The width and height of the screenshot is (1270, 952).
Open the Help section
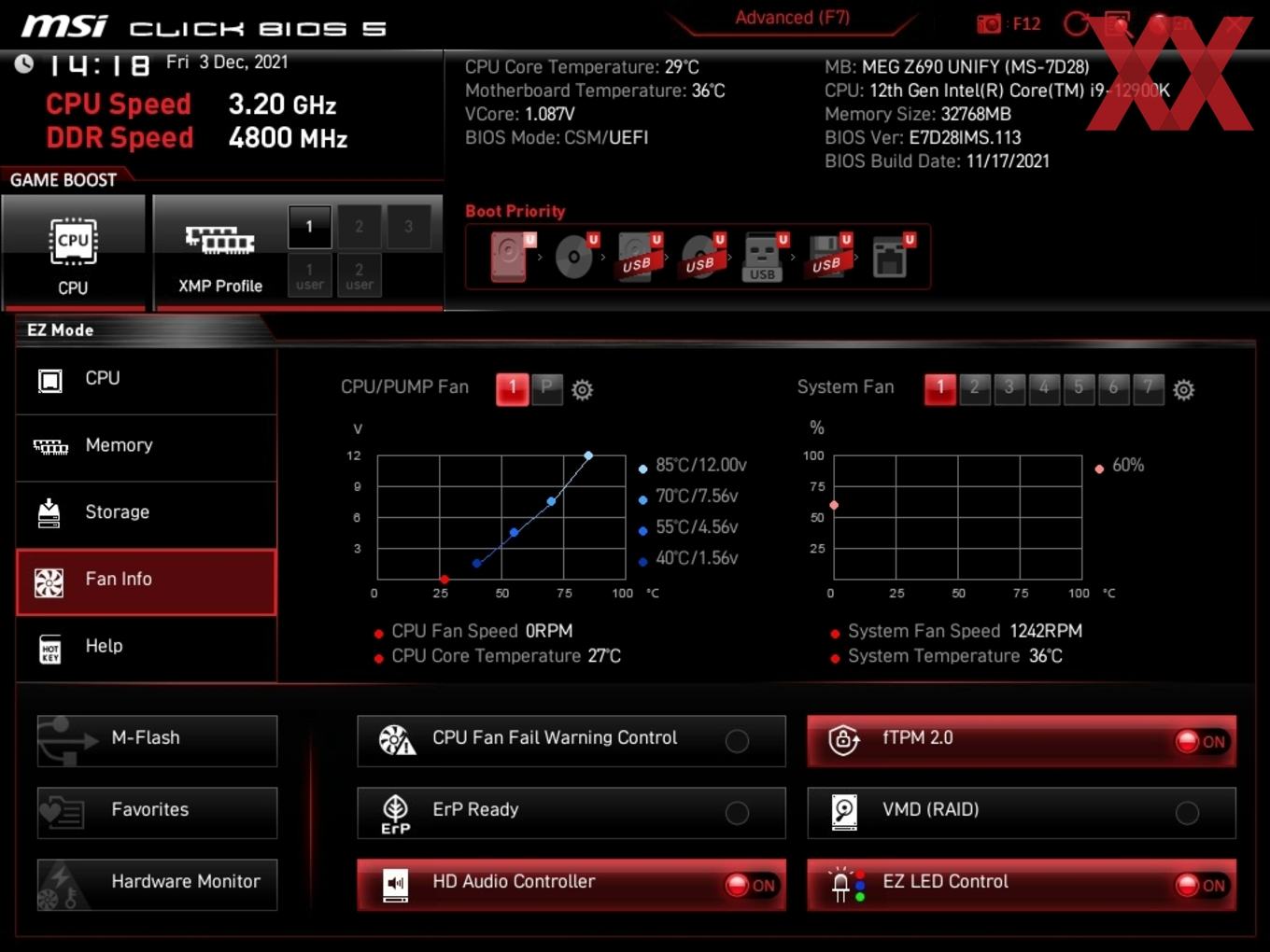point(147,649)
